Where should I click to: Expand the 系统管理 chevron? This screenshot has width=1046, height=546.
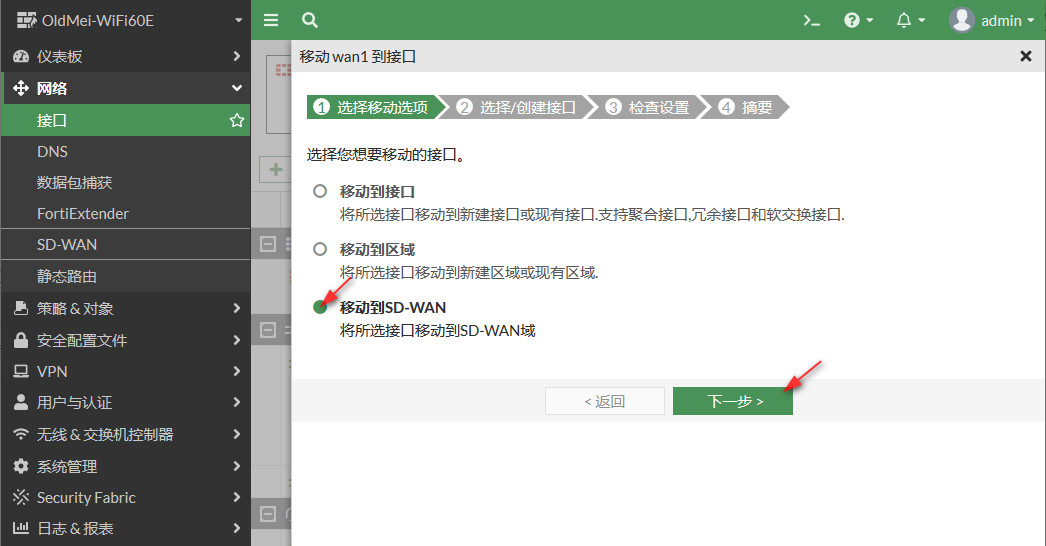[x=236, y=466]
